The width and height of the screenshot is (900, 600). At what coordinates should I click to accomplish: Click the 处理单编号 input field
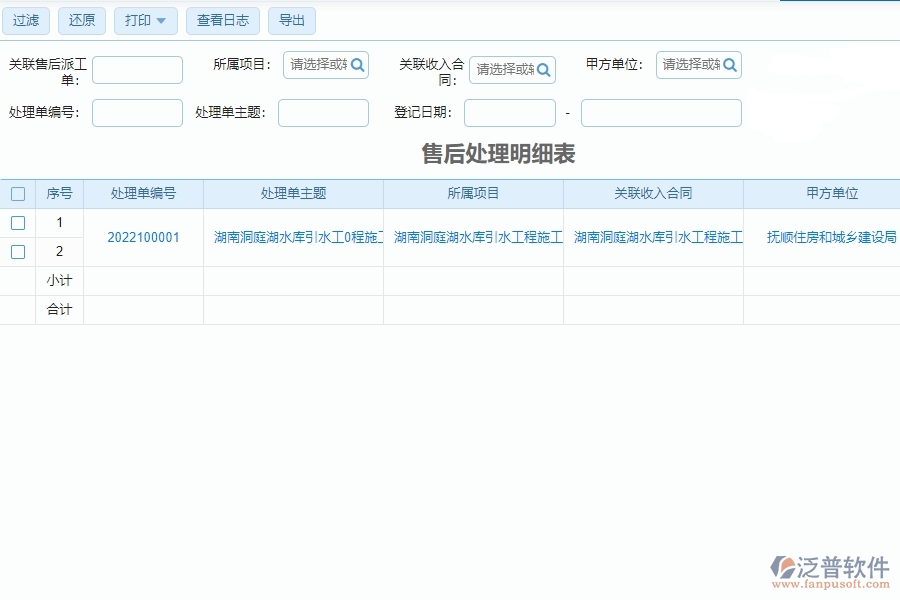[136, 112]
